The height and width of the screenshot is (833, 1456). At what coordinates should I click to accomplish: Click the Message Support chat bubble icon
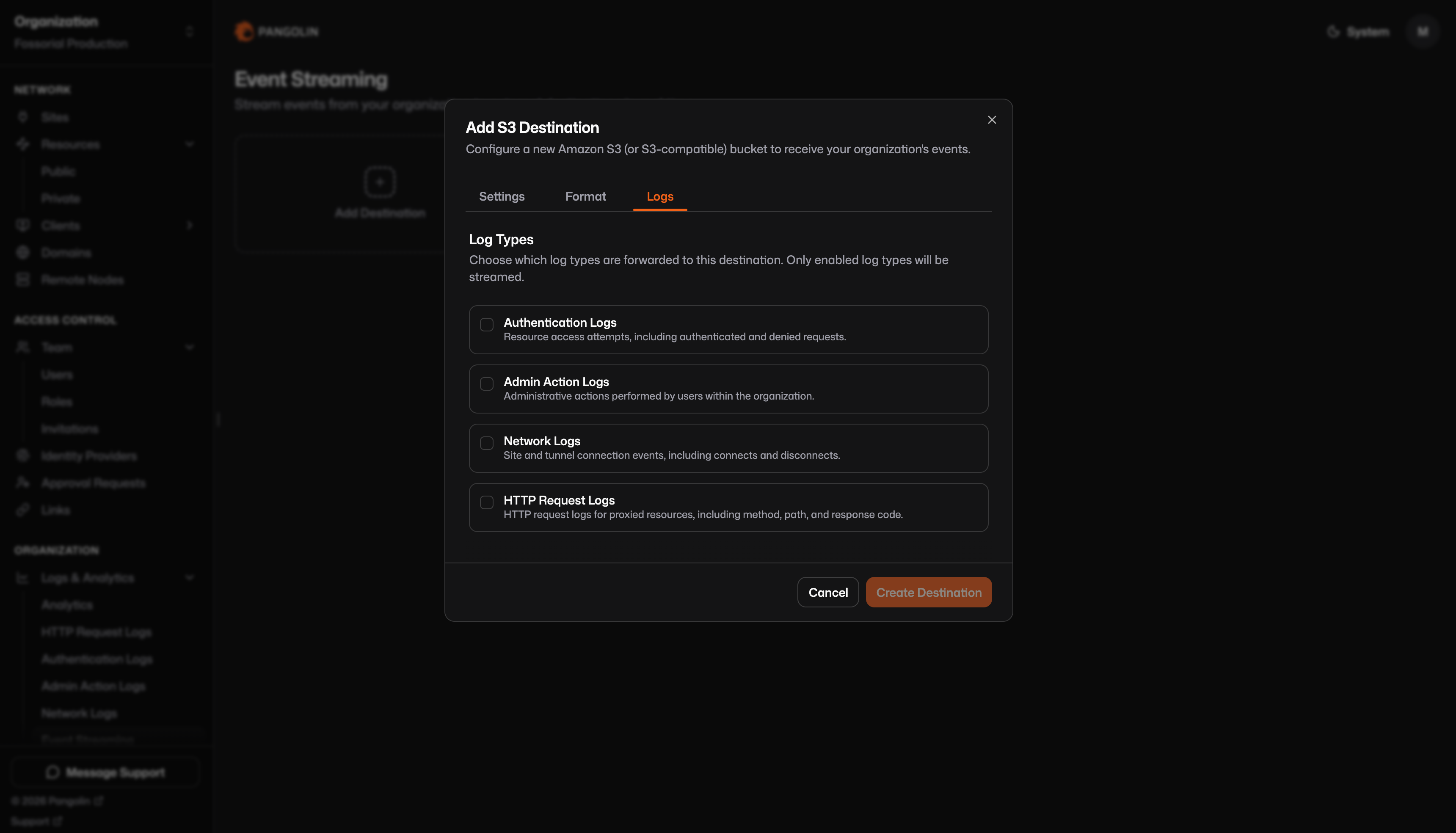(52, 772)
